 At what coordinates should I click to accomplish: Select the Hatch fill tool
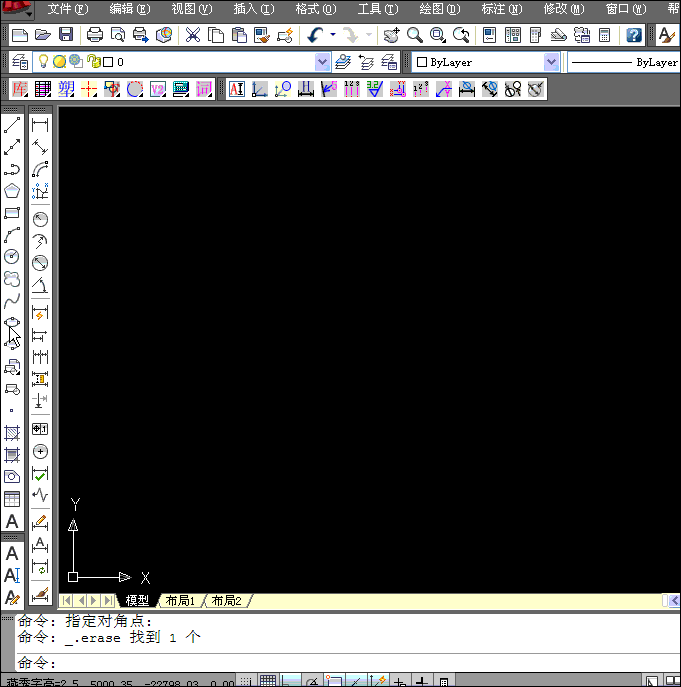coord(12,433)
